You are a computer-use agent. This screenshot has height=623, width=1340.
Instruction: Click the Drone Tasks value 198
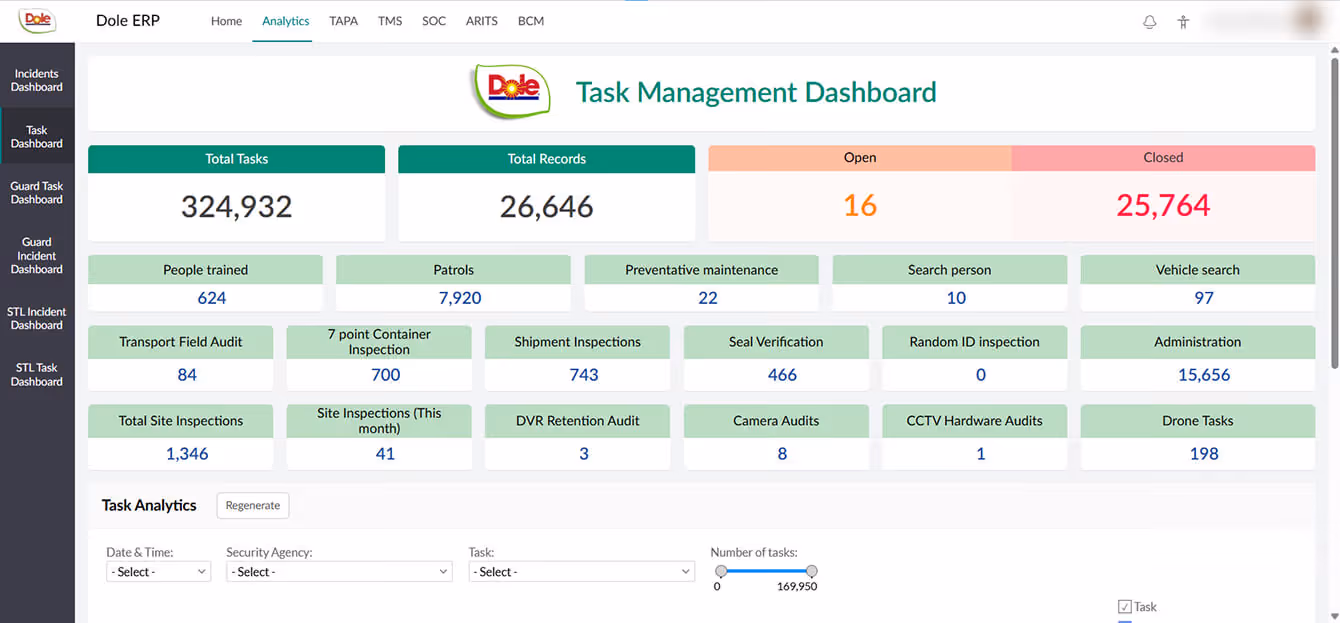(1204, 454)
